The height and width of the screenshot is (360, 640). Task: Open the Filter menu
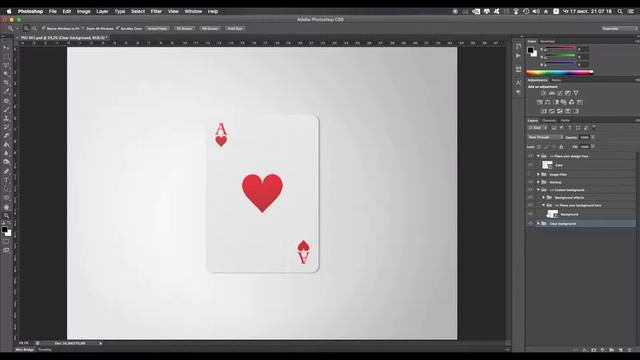pyautogui.click(x=156, y=11)
